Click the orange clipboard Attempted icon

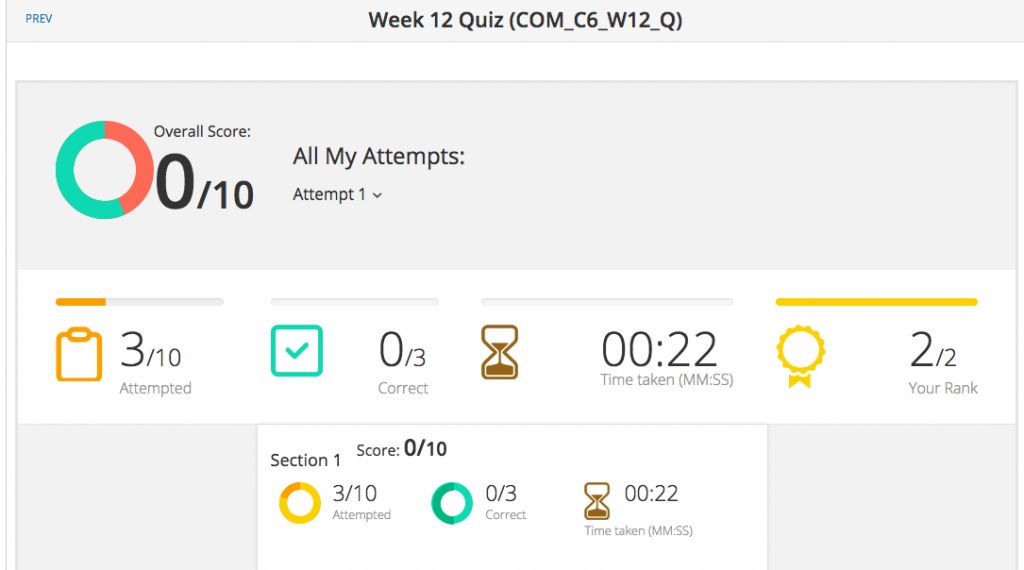[79, 353]
